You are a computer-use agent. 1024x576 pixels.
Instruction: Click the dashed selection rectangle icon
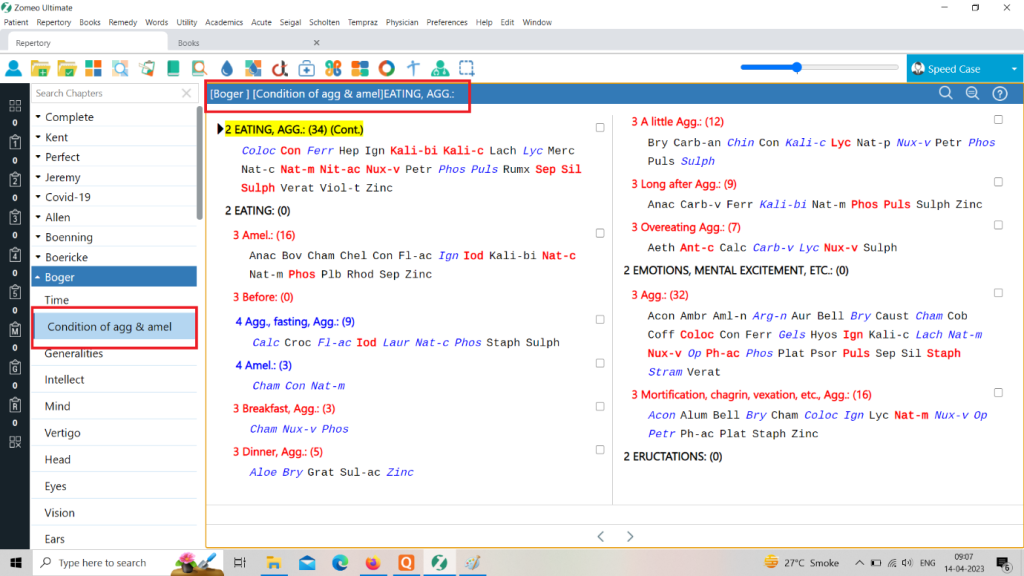click(x=467, y=69)
